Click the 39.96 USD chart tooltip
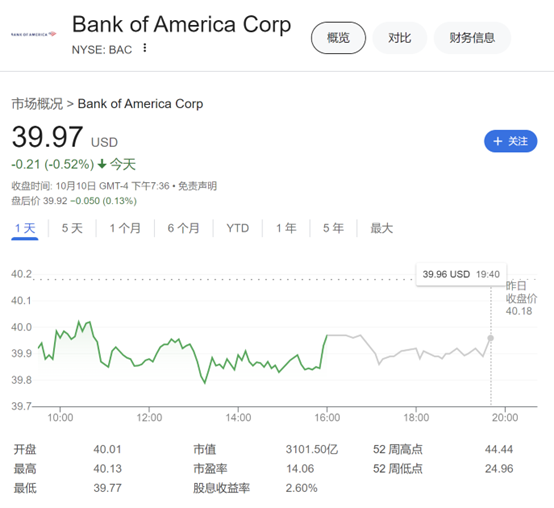Screen dimensions: 554x508 point(461,274)
